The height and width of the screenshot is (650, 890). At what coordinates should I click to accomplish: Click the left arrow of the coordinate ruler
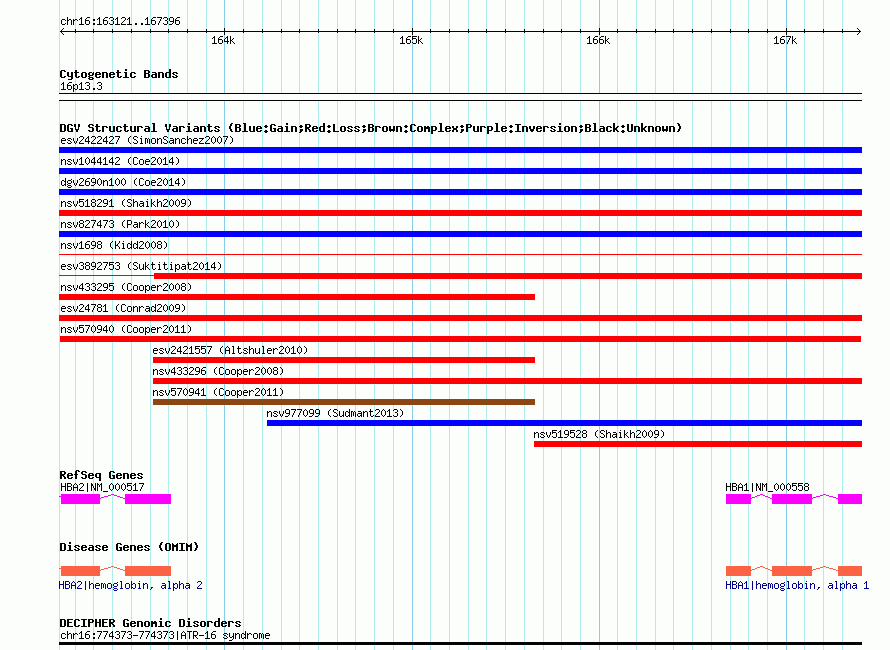coord(62,32)
